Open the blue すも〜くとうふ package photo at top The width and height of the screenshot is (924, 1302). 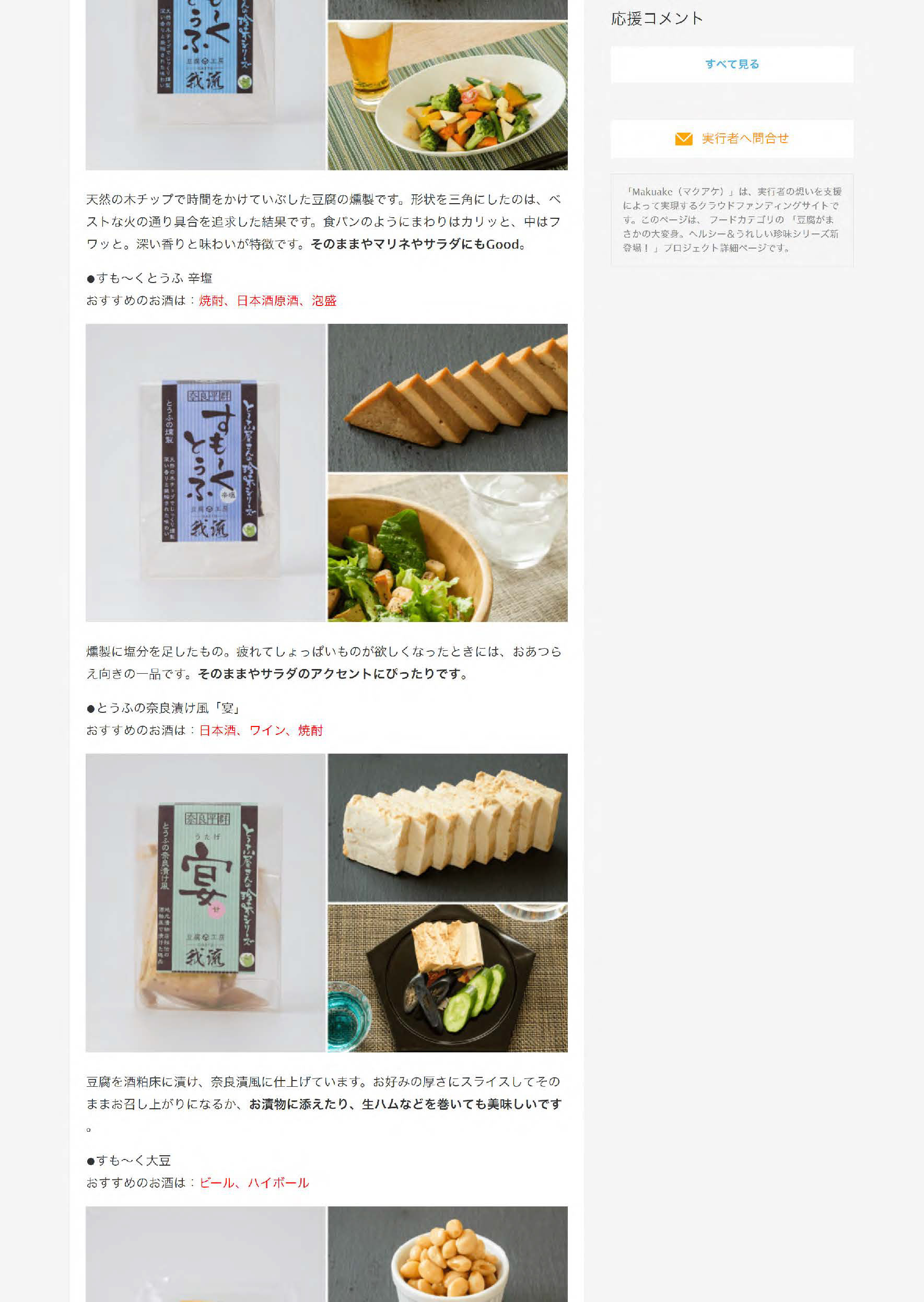(205, 85)
